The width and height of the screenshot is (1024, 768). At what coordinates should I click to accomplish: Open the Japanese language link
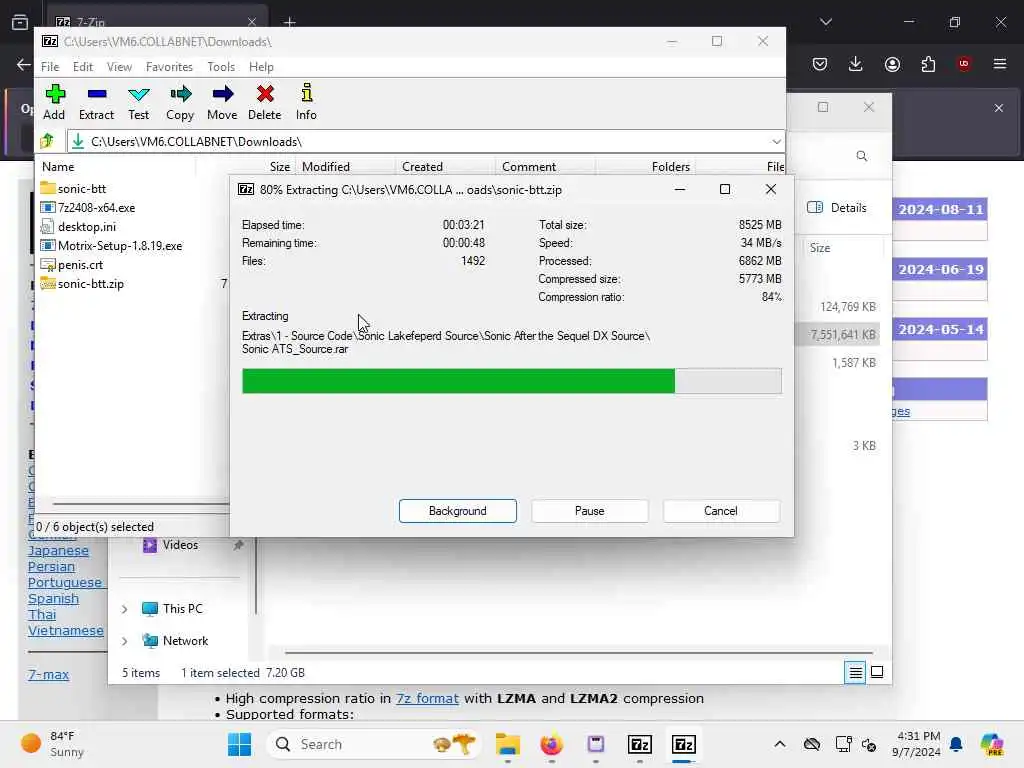[x=58, y=551]
